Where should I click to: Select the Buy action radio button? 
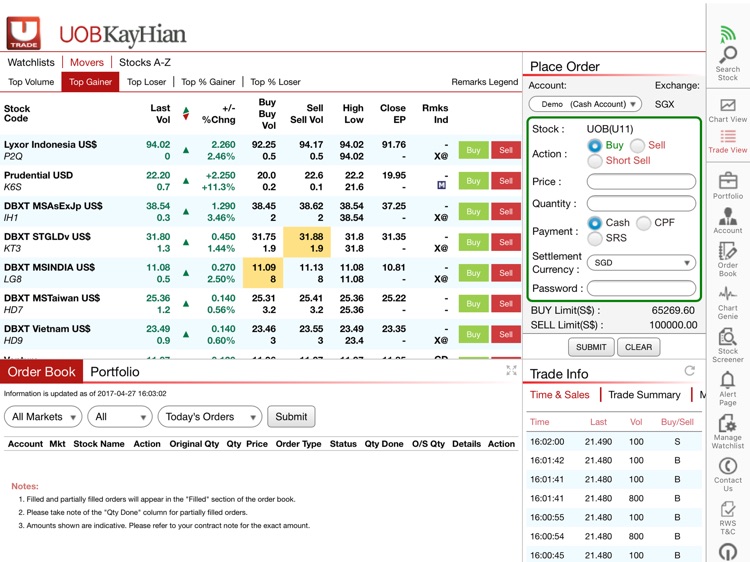[x=595, y=145]
